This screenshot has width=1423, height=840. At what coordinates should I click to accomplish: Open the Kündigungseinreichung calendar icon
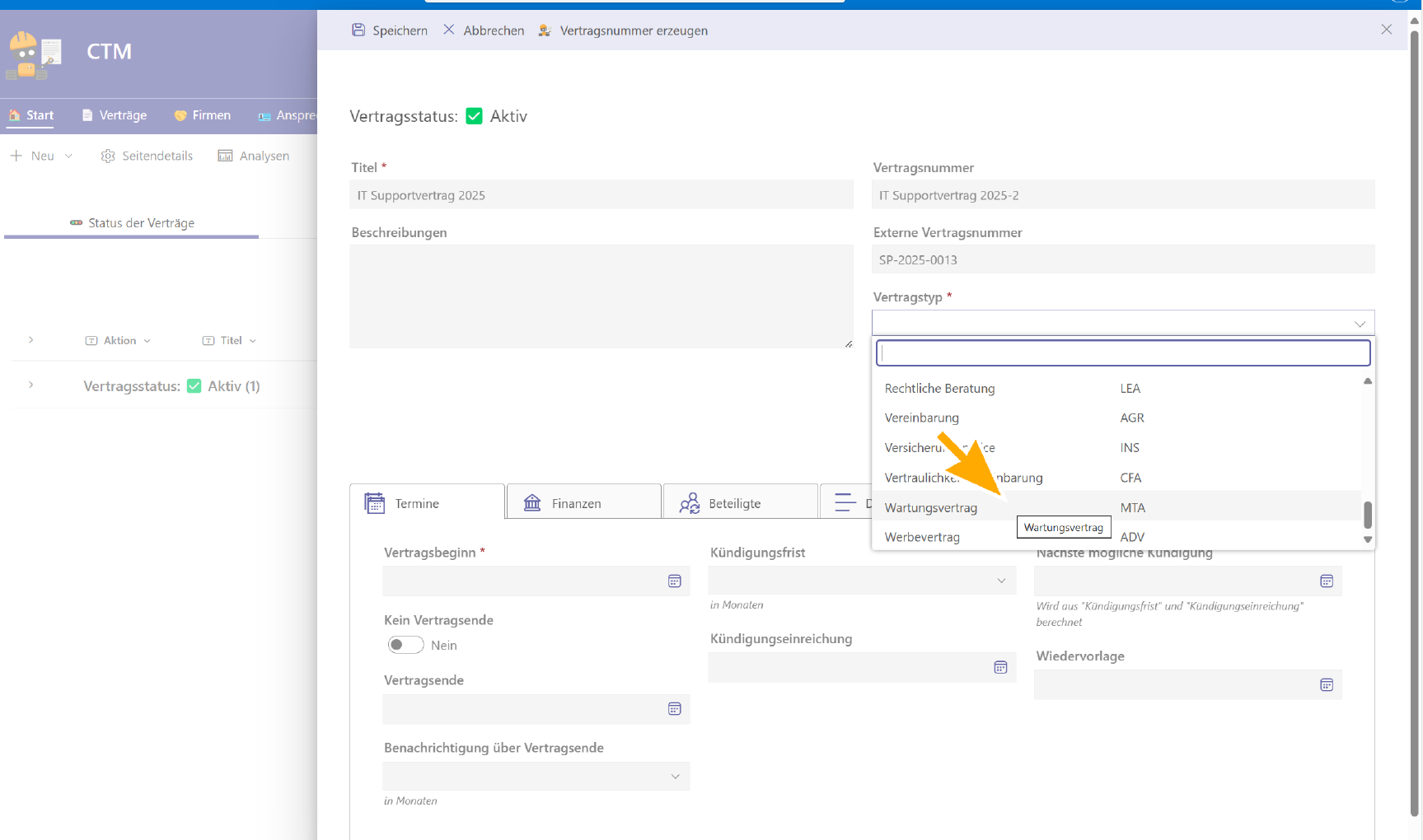(1000, 668)
